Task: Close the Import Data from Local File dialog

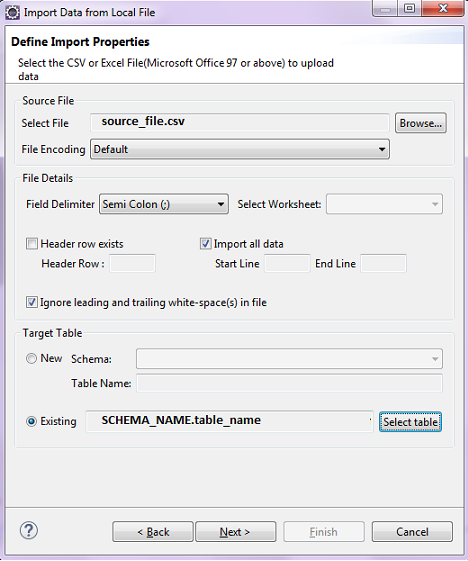Action: click(443, 9)
